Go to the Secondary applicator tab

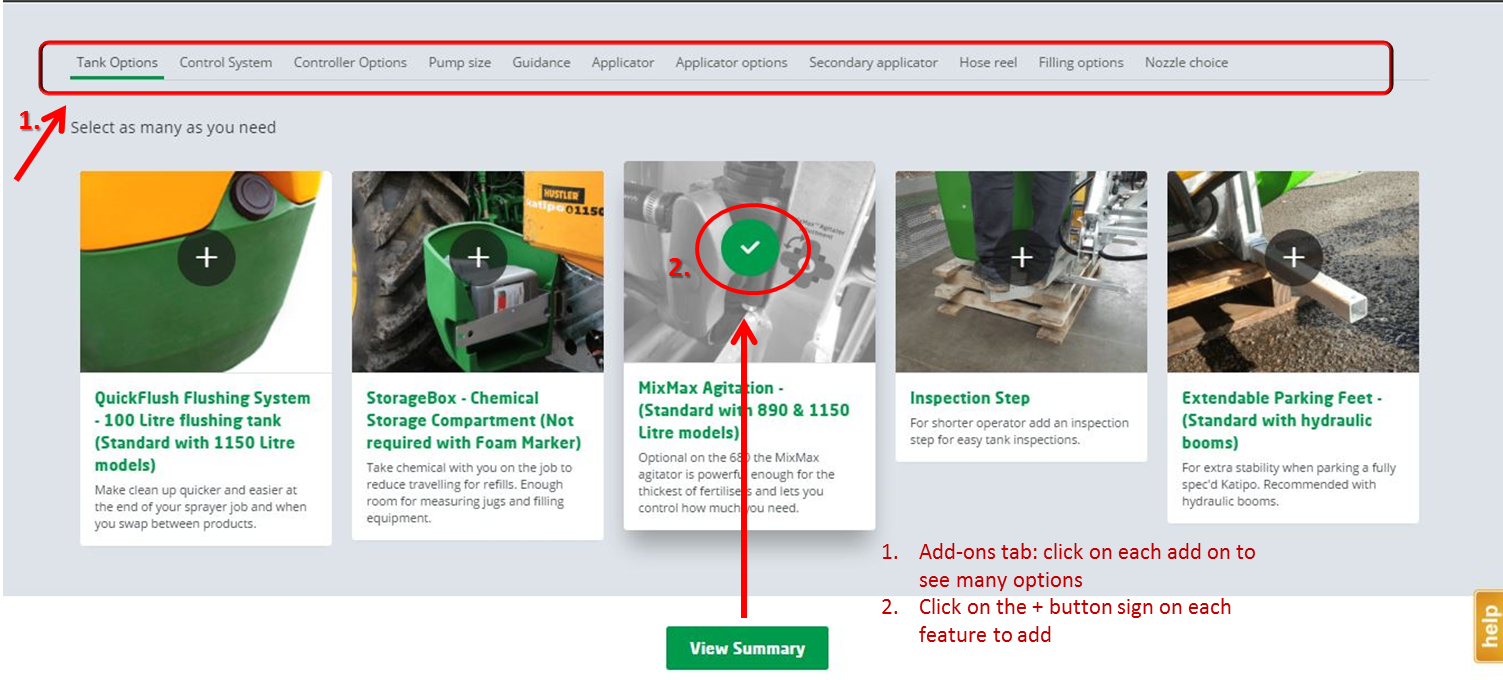click(x=874, y=62)
